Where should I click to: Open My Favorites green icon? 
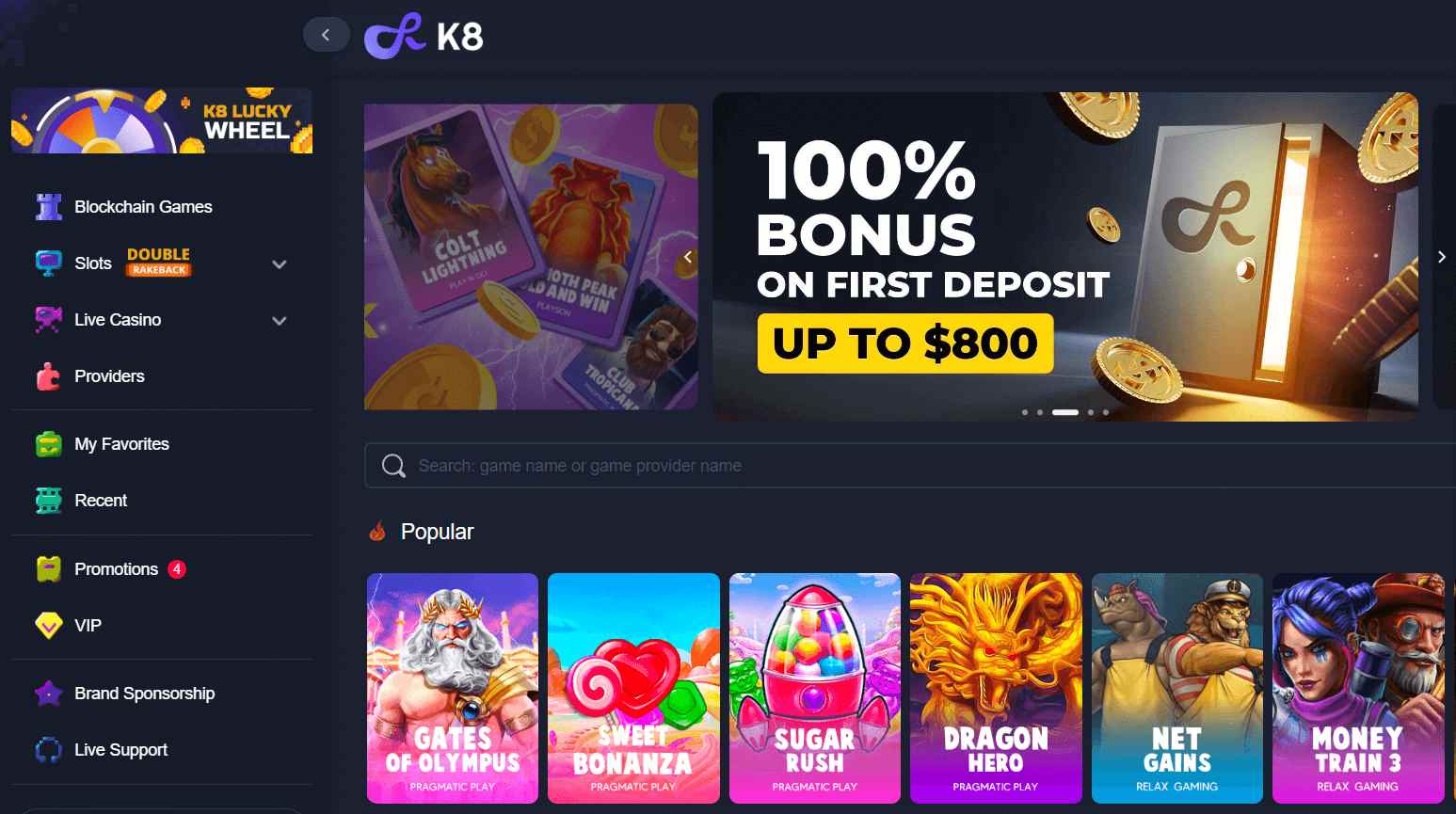point(49,444)
